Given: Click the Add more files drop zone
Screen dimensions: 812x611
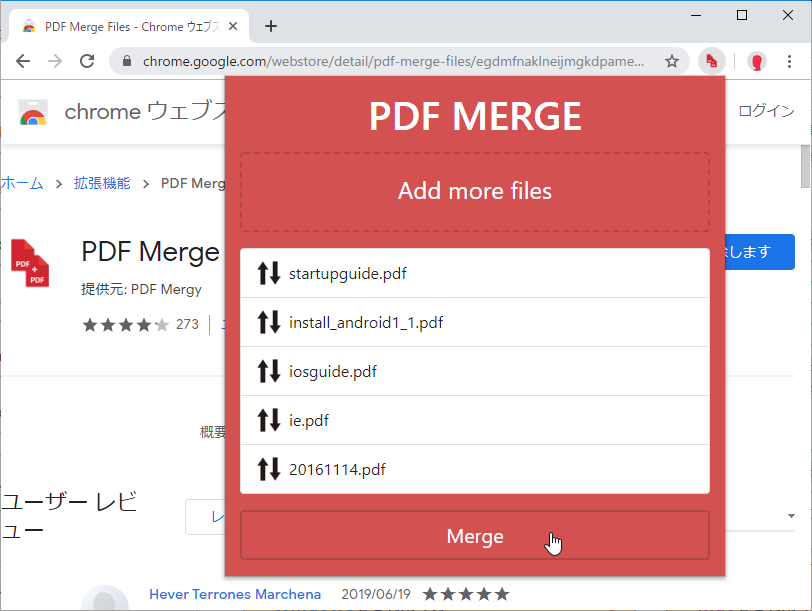Looking at the screenshot, I should (475, 192).
